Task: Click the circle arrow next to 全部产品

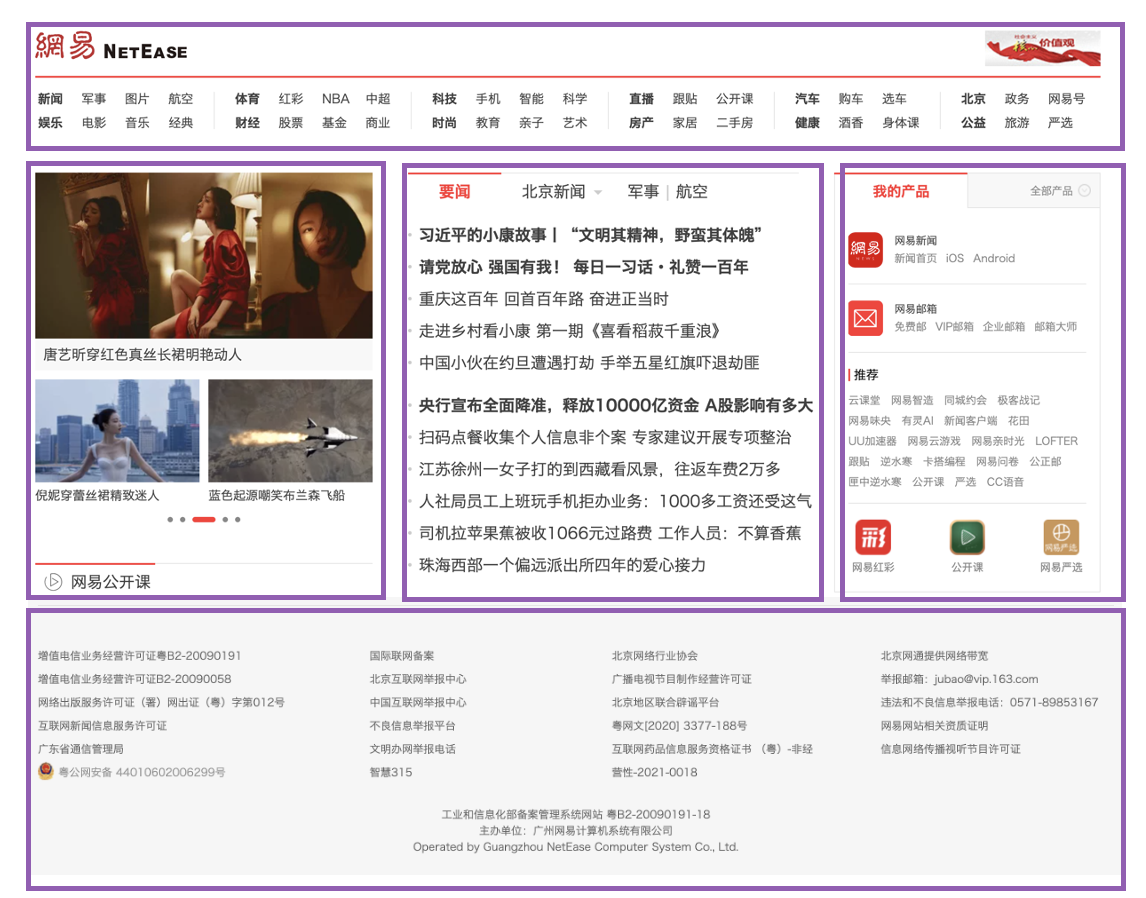Action: tap(1085, 191)
